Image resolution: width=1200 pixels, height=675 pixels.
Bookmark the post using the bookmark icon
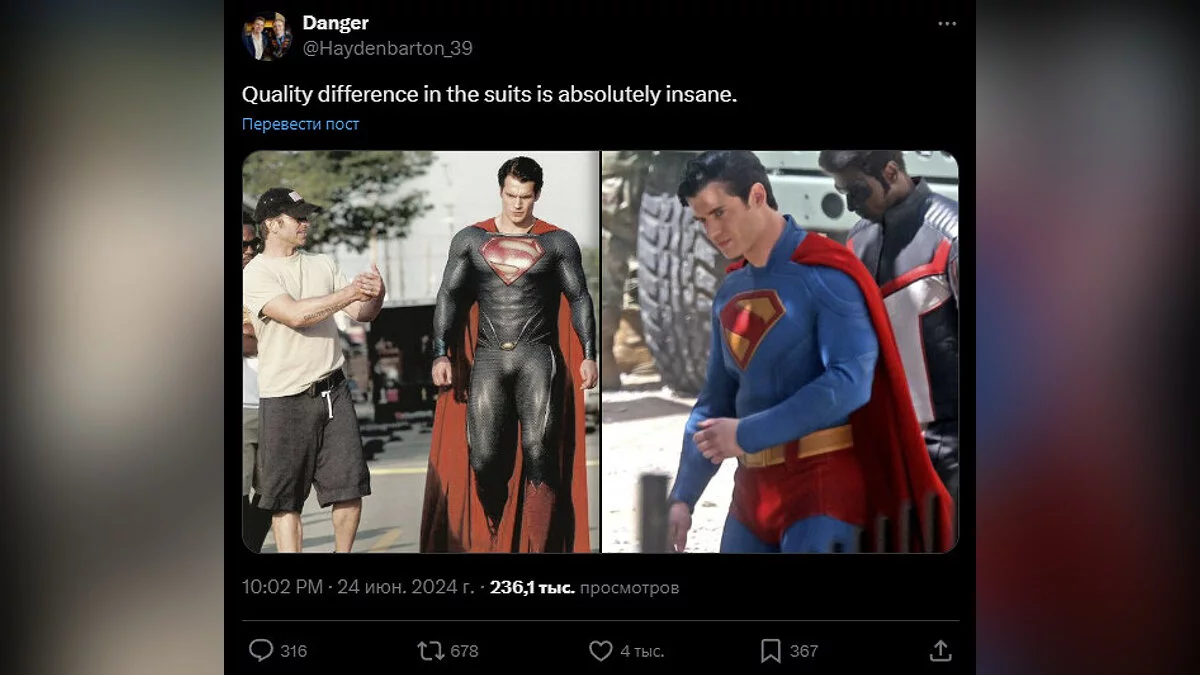pyautogui.click(x=770, y=651)
